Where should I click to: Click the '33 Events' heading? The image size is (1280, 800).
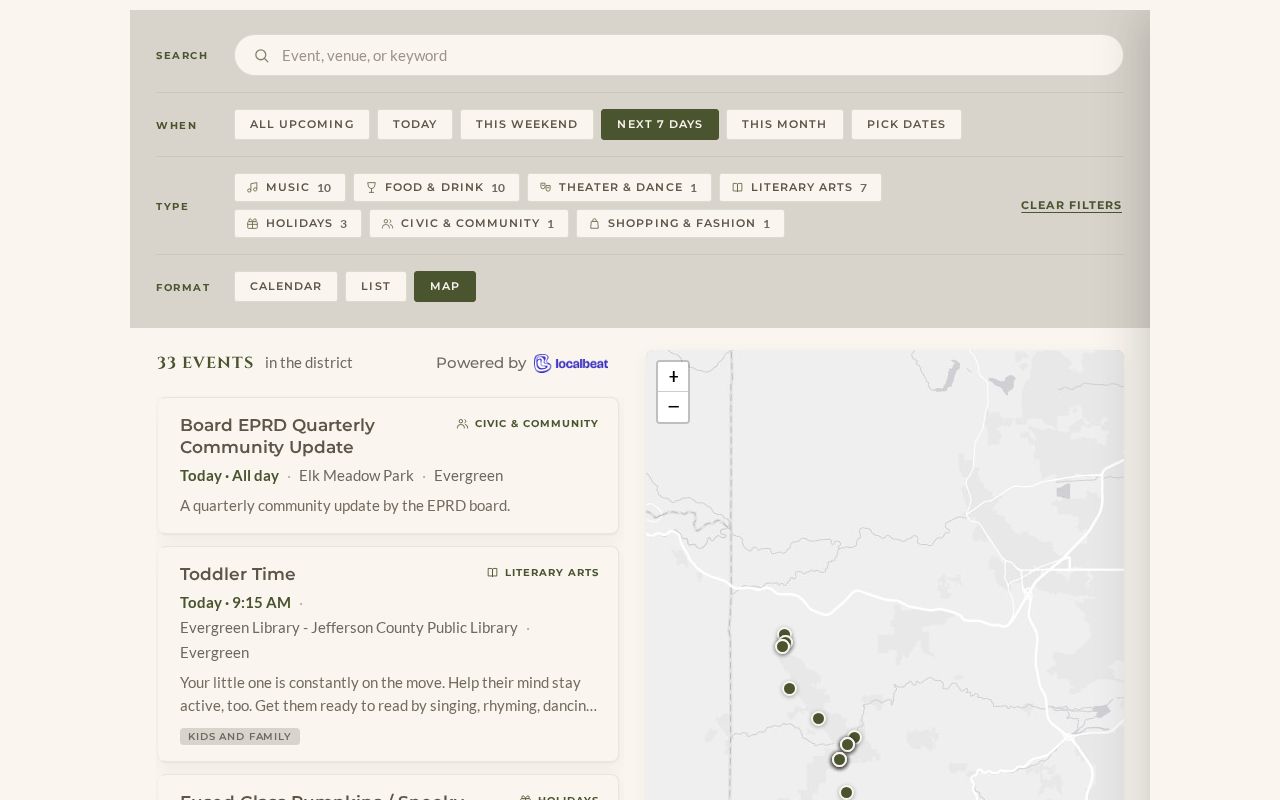pos(205,362)
